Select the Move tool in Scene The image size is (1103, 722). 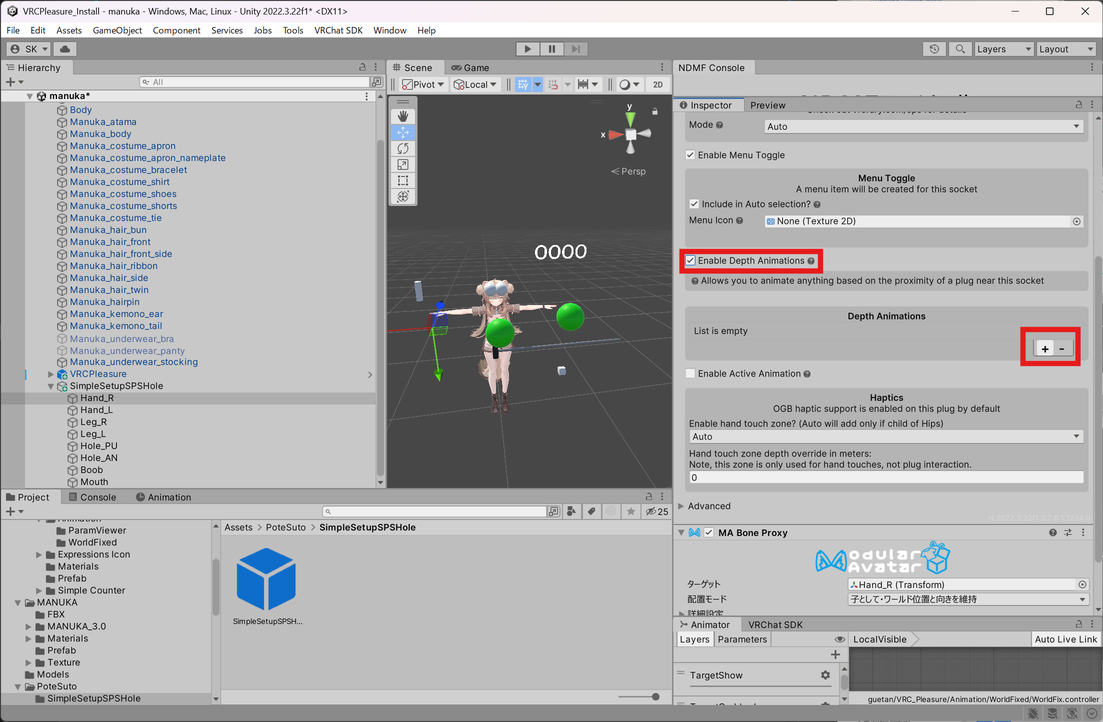coord(403,132)
